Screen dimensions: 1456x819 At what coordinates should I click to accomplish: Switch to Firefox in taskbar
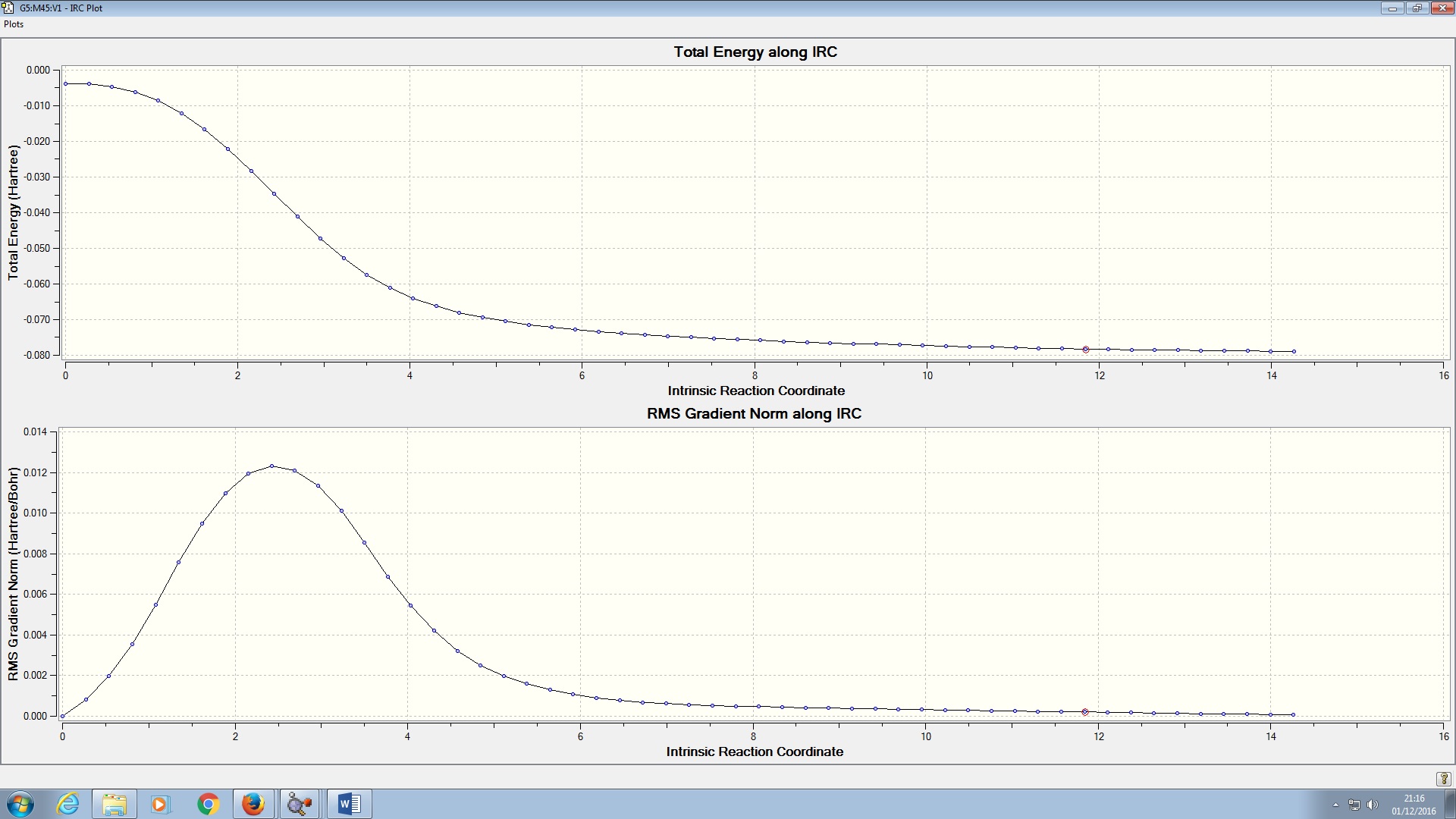253,804
